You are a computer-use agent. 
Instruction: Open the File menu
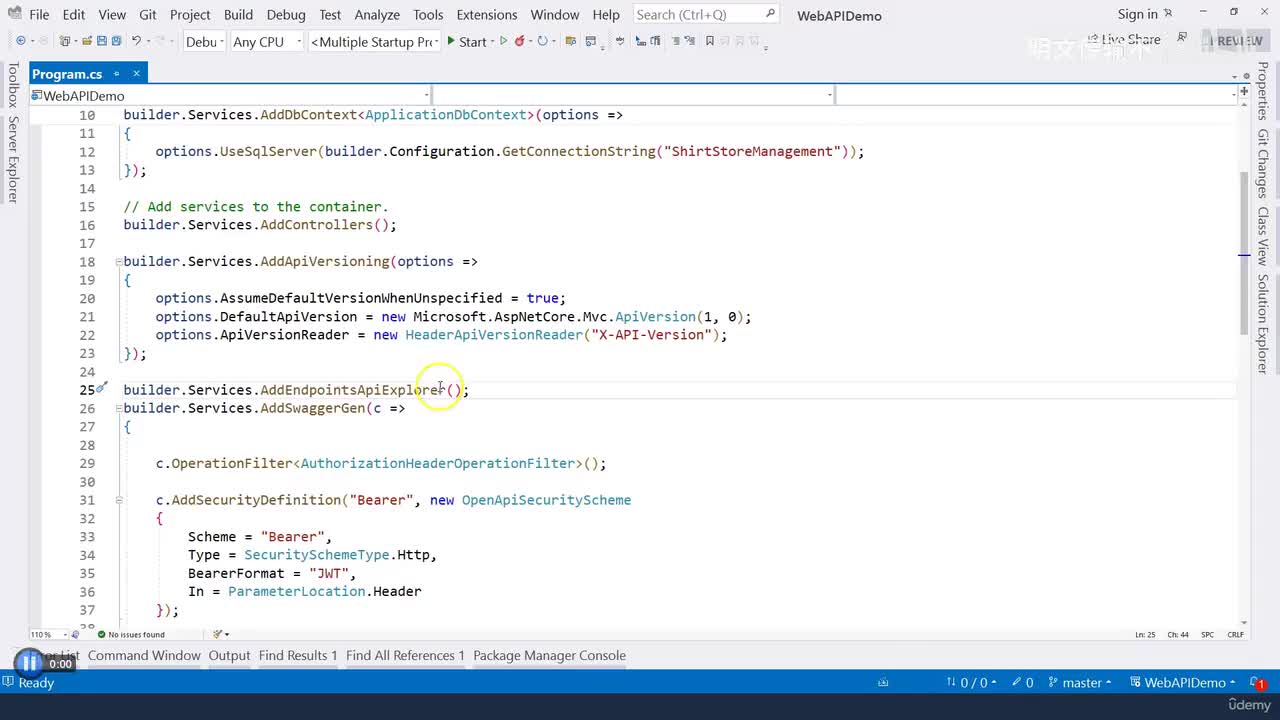click(x=39, y=14)
